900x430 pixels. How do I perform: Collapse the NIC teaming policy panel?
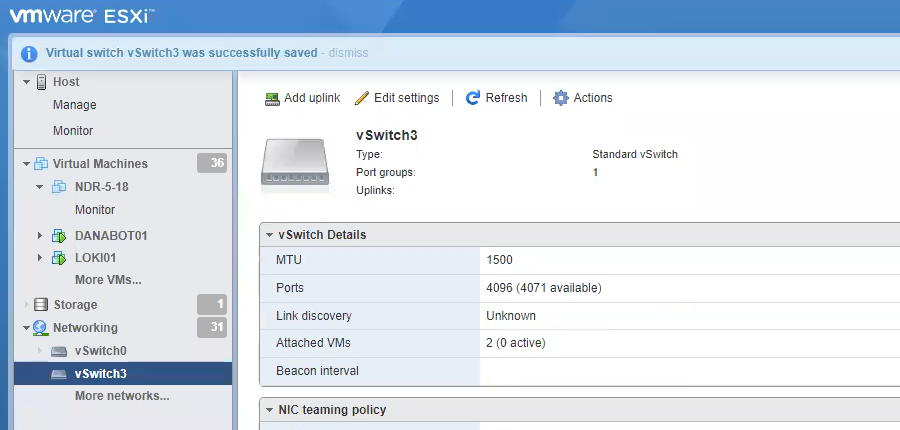pos(270,410)
